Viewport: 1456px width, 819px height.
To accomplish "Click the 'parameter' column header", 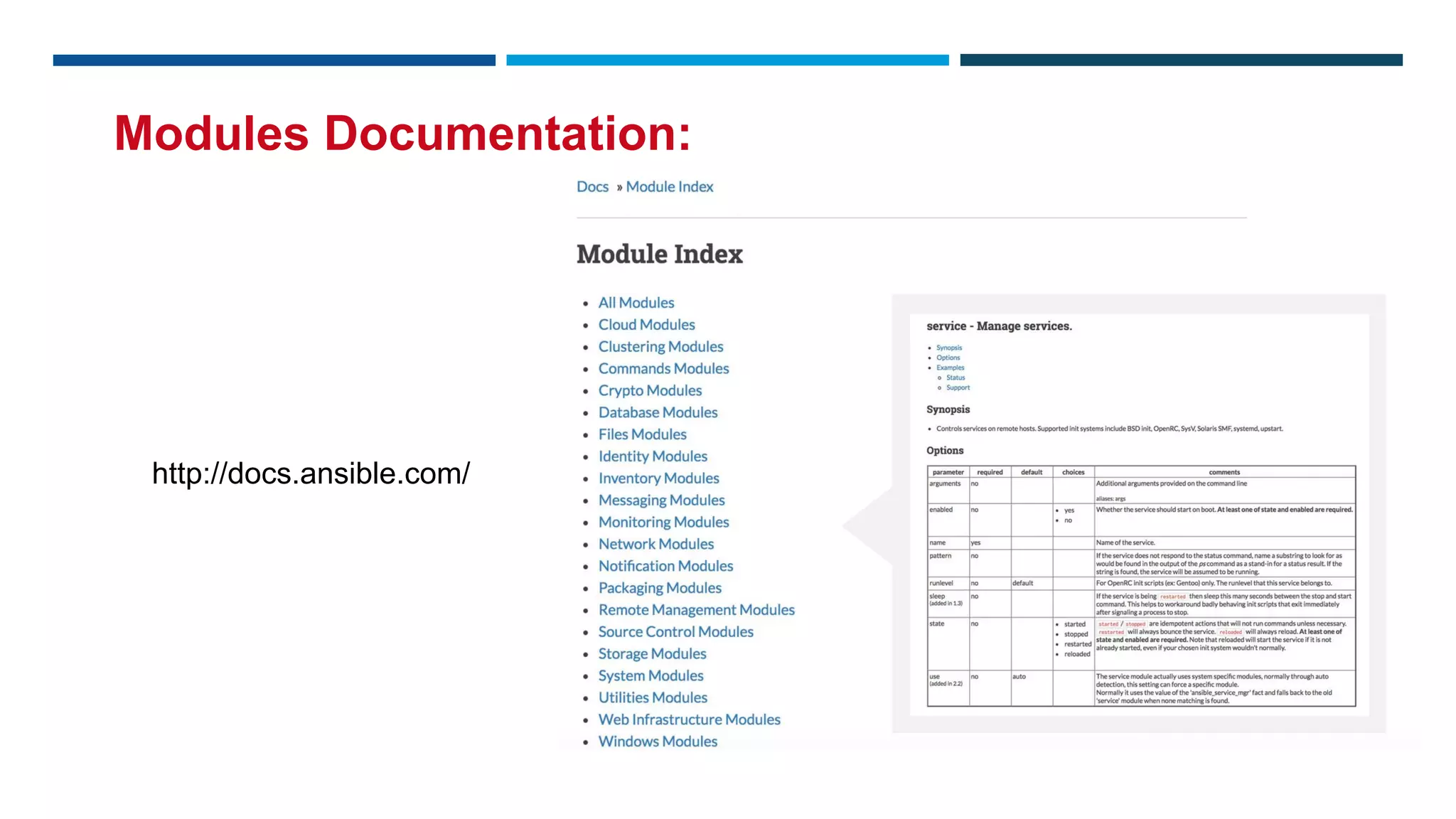I will coord(948,472).
